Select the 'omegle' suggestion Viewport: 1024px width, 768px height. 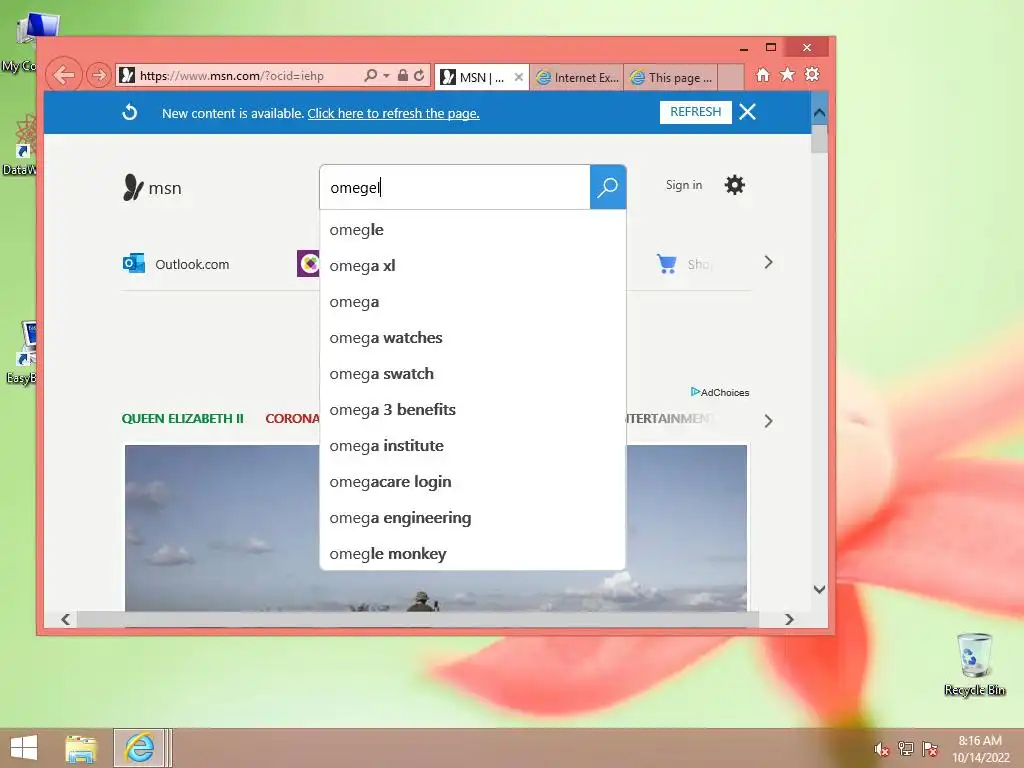click(472, 230)
